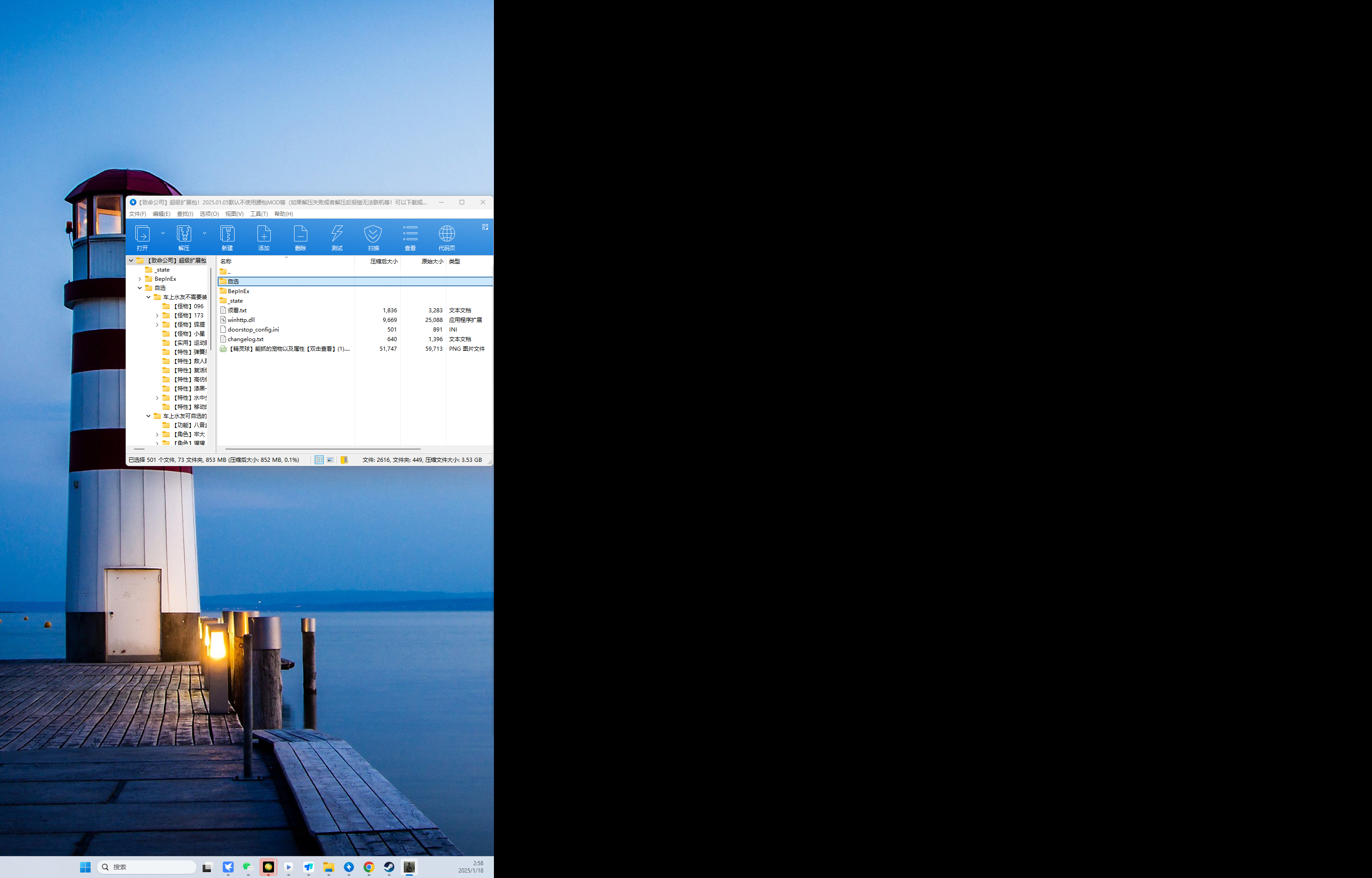Open the 文件(F) menu
This screenshot has width=1372, height=878.
[x=137, y=214]
